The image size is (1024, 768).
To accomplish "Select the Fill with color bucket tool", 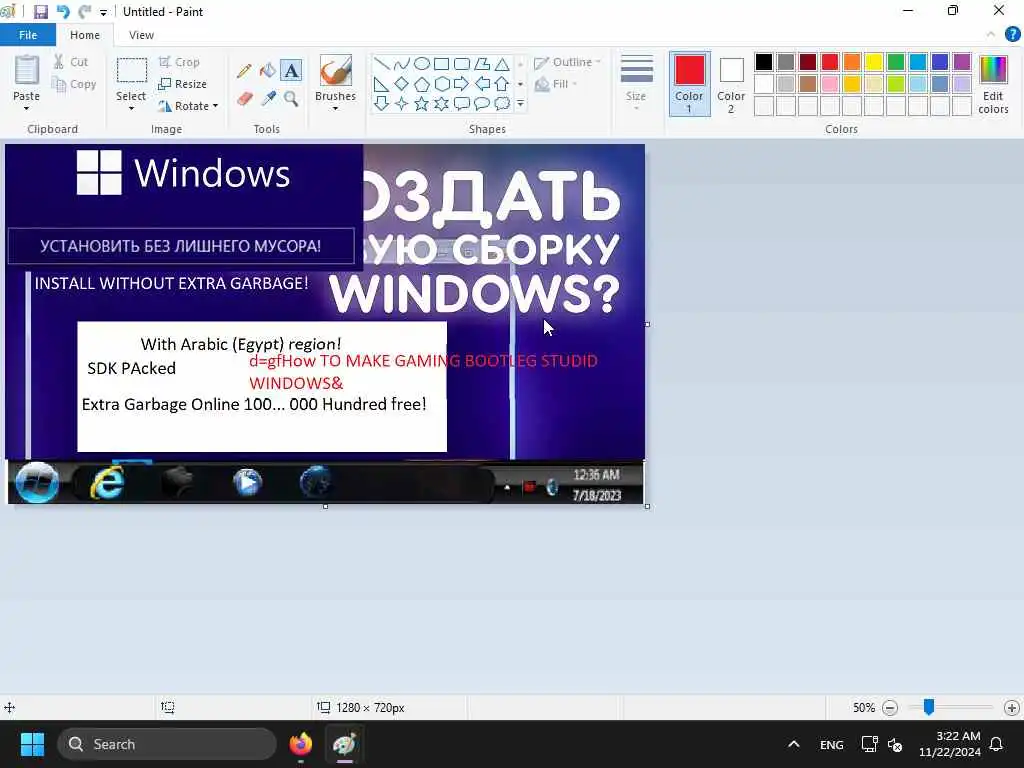I will pos(268,71).
